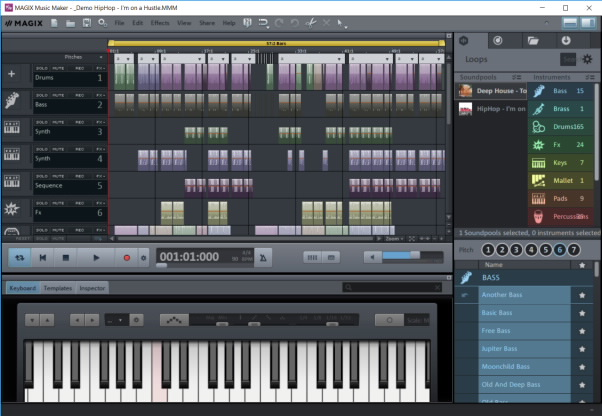Click the yellow 57:2 Bars range bar
This screenshot has width=602, height=416.
[276, 43]
